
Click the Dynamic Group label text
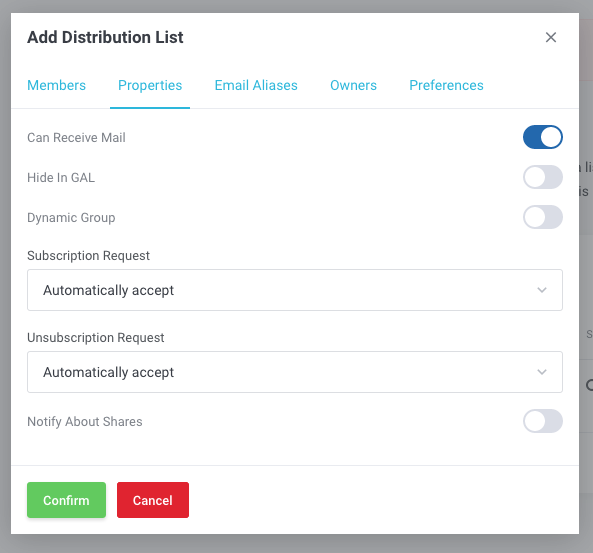click(x=71, y=218)
